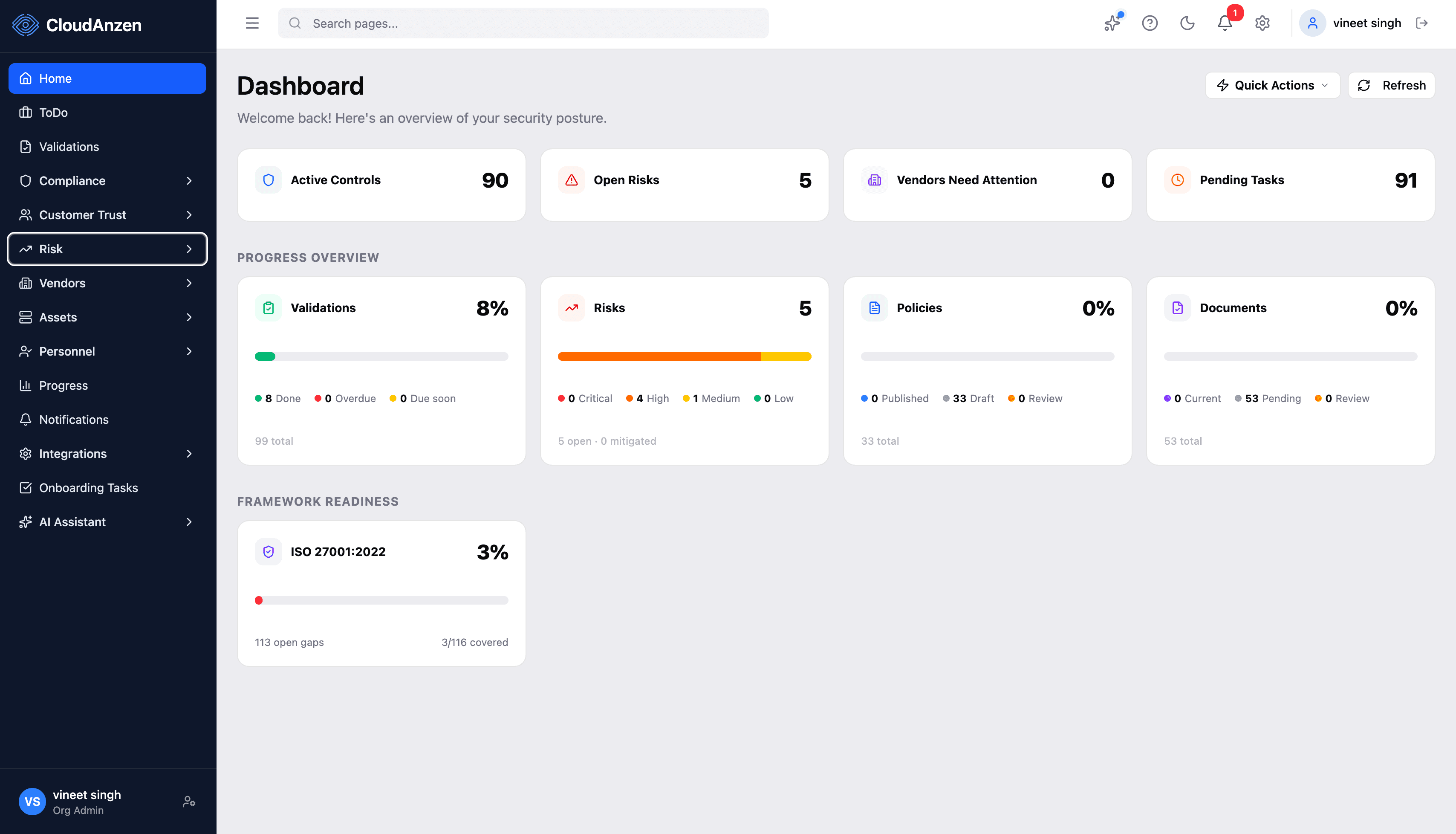Viewport: 1456px width, 834px height.
Task: Click the '53 Pending' documents legend
Action: (x=1268, y=399)
